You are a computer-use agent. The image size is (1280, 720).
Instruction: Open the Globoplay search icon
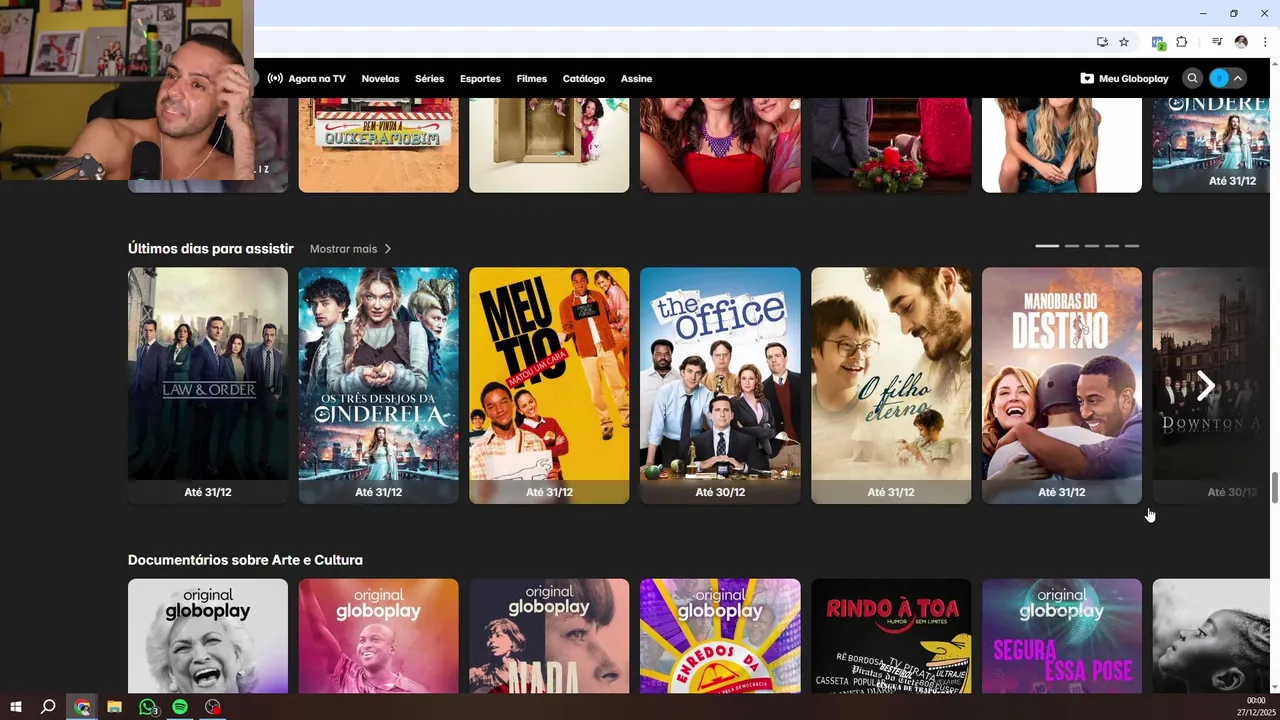(x=1192, y=78)
